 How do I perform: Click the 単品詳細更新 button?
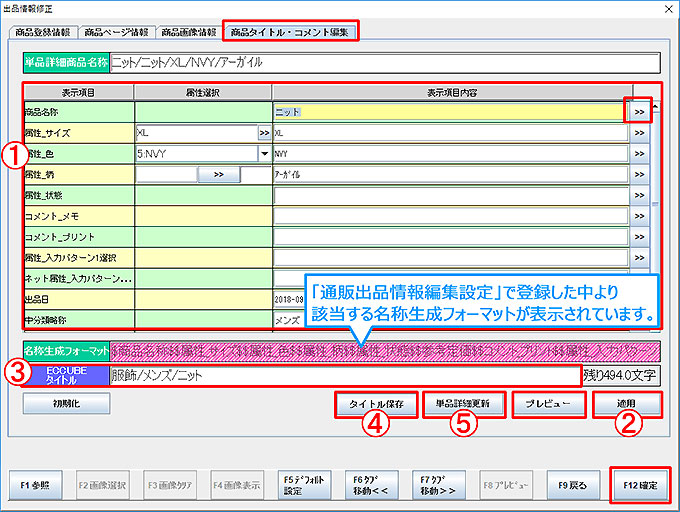click(x=464, y=404)
